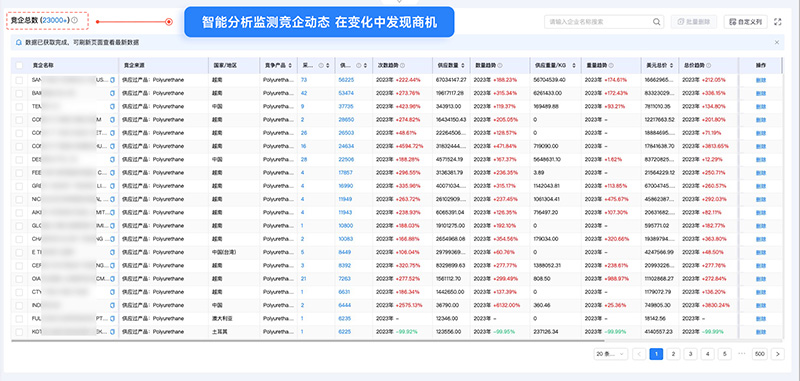Close the data notification banner
Image resolution: width=800 pixels, height=381 pixels.
[x=777, y=42]
